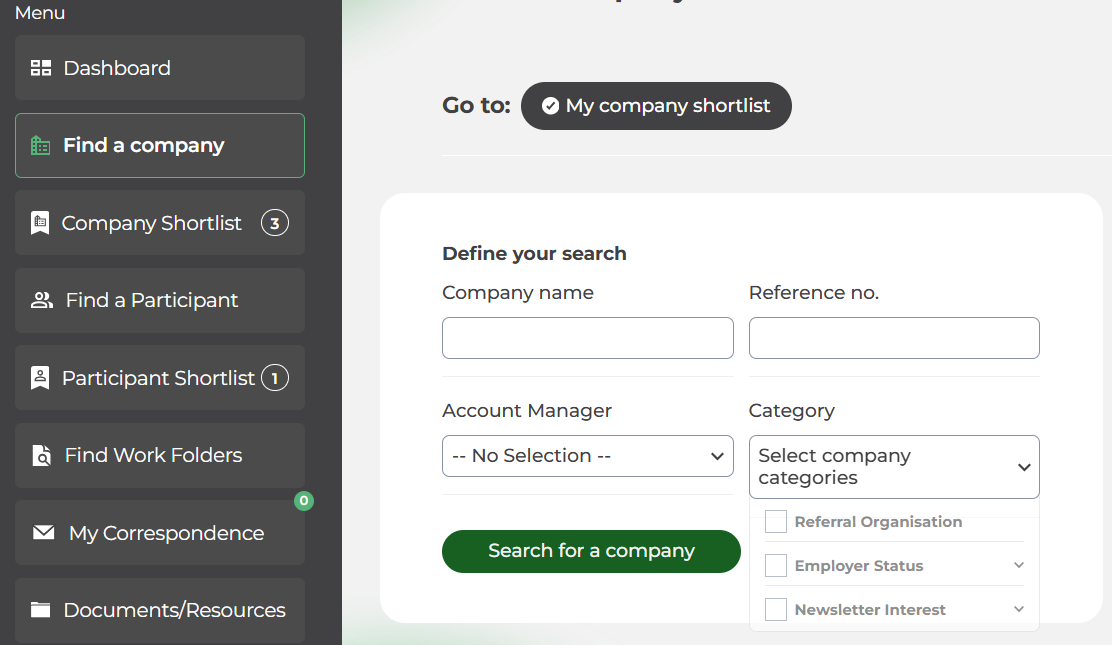This screenshot has height=645, width=1112.
Task: Focus the Company name input field
Action: (x=587, y=338)
